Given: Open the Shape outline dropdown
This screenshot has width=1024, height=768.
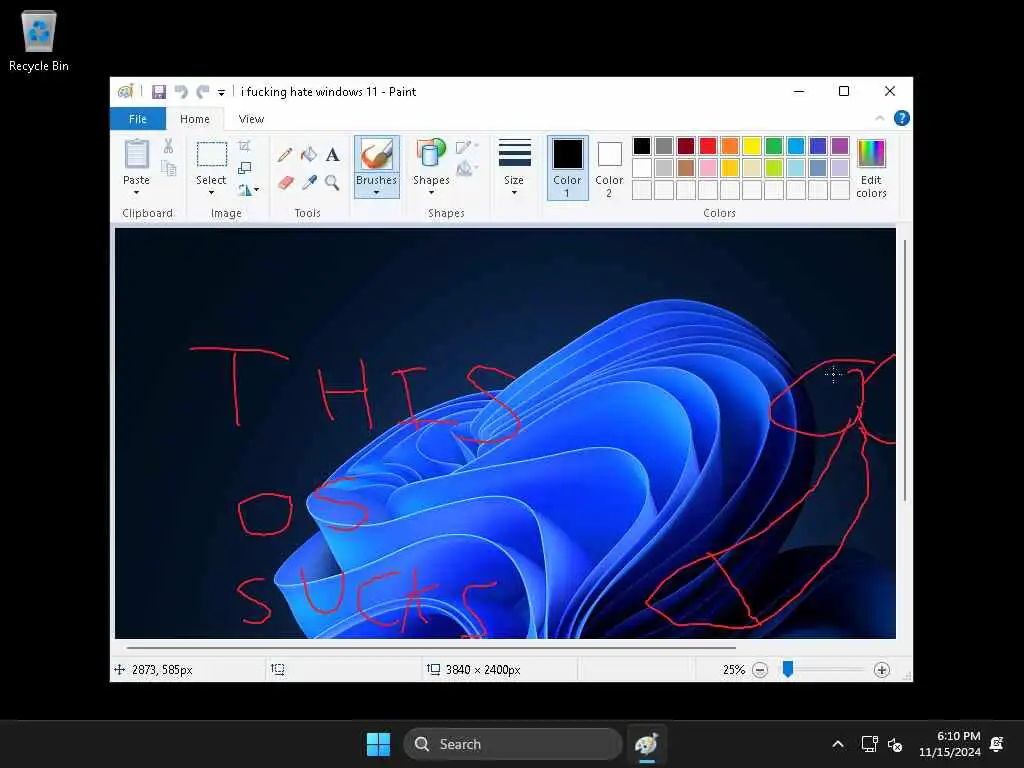Looking at the screenshot, I should click(x=467, y=147).
